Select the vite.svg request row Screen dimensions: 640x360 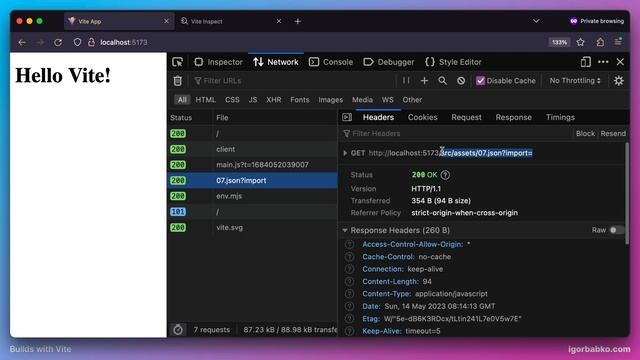point(252,228)
